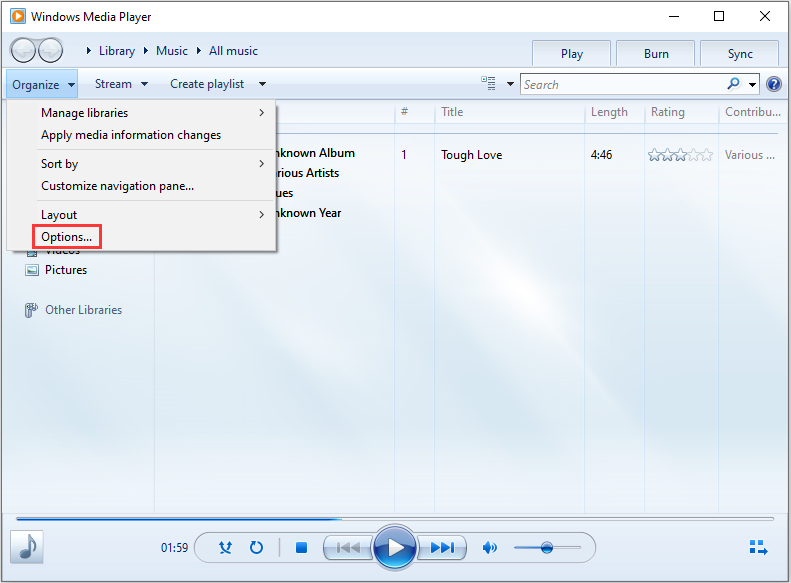Choose Customize navigation pane... menu item
The width and height of the screenshot is (791, 583).
pyautogui.click(x=117, y=185)
